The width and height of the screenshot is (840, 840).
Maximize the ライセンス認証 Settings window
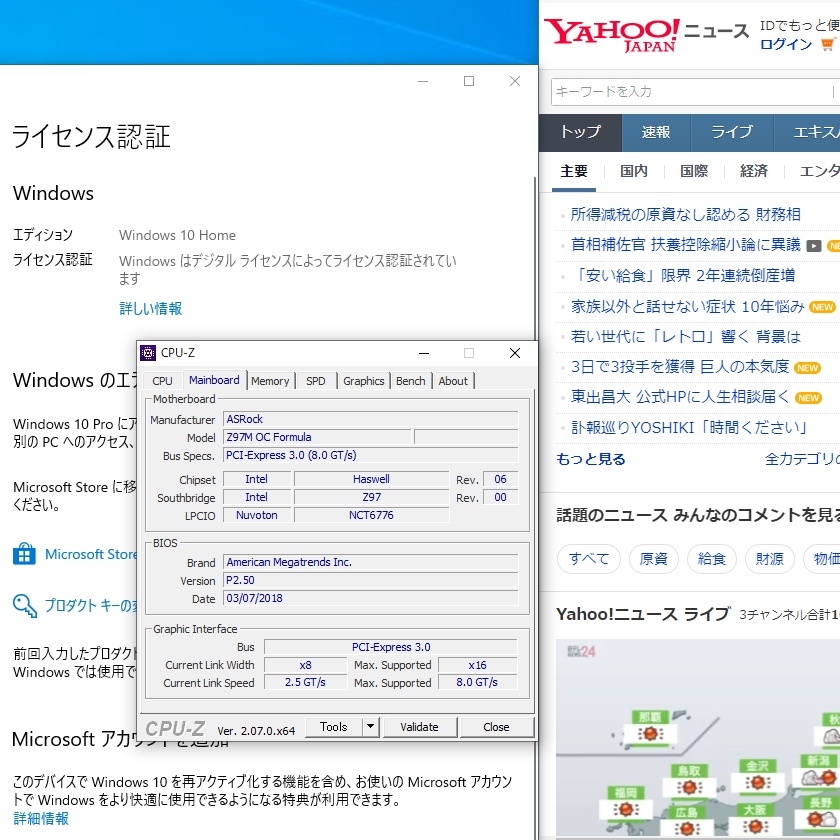click(469, 81)
